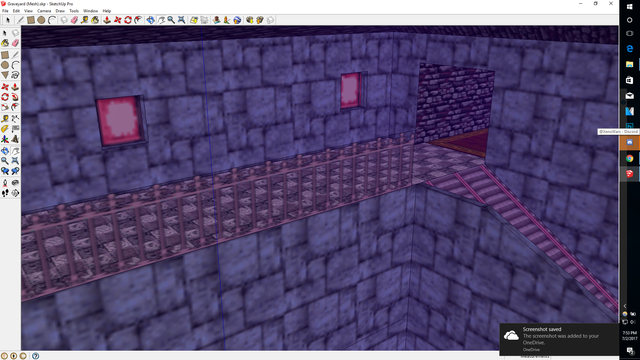Select the Polygon tool
Screen dimensions: 640x360
coord(5,75)
